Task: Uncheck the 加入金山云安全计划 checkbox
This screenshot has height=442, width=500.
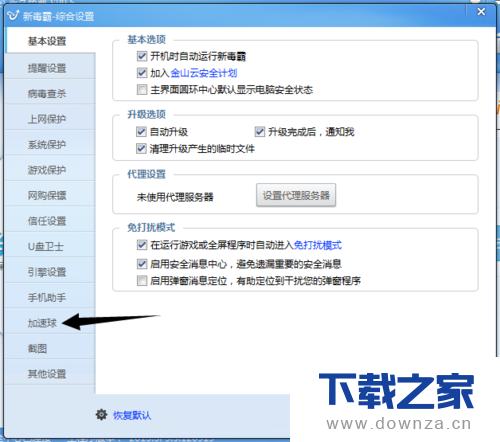Action: [142, 72]
